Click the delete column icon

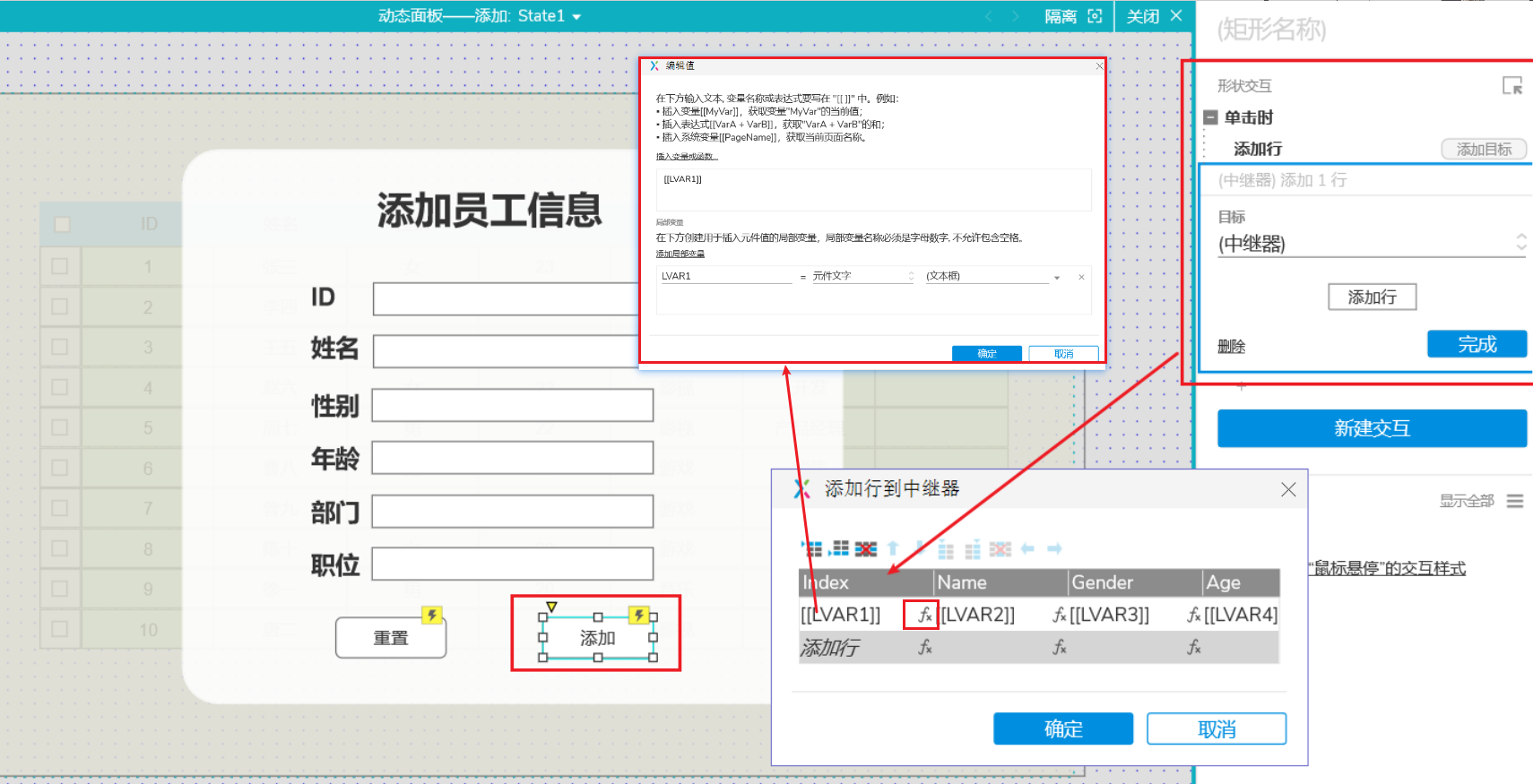tap(1000, 548)
